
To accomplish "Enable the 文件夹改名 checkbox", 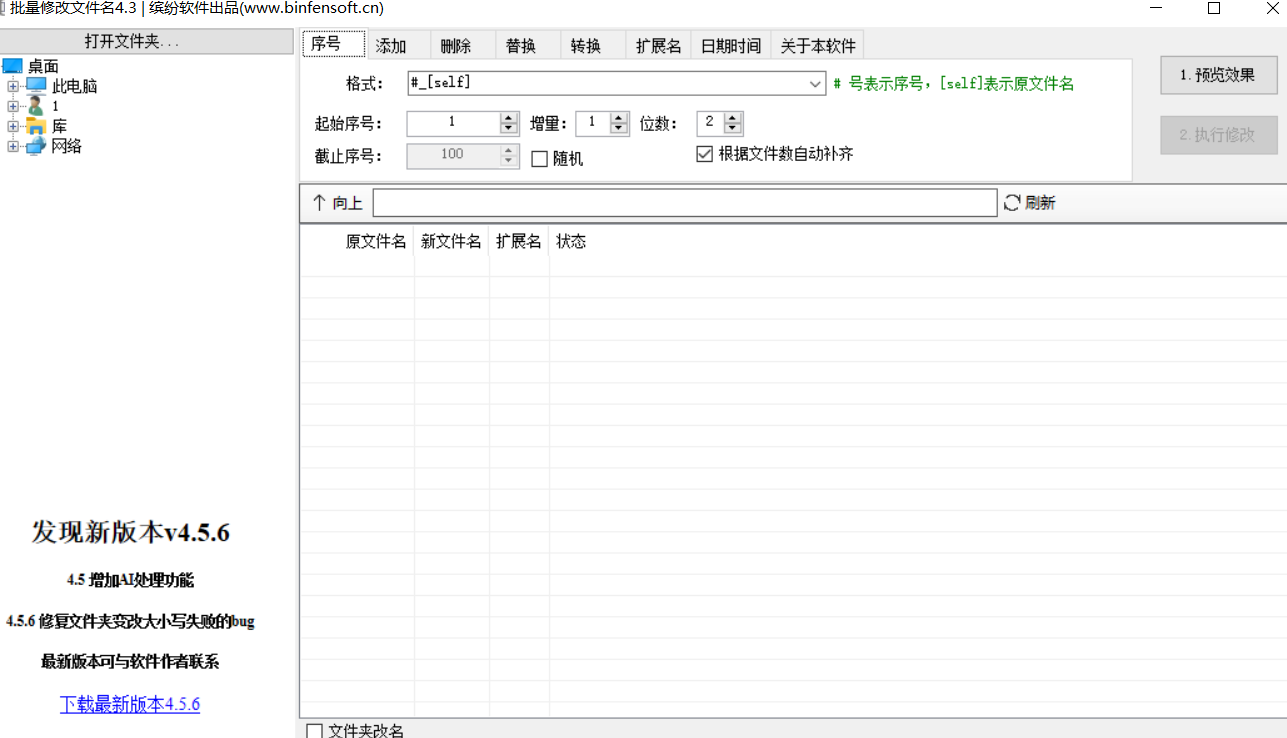I will (x=315, y=732).
